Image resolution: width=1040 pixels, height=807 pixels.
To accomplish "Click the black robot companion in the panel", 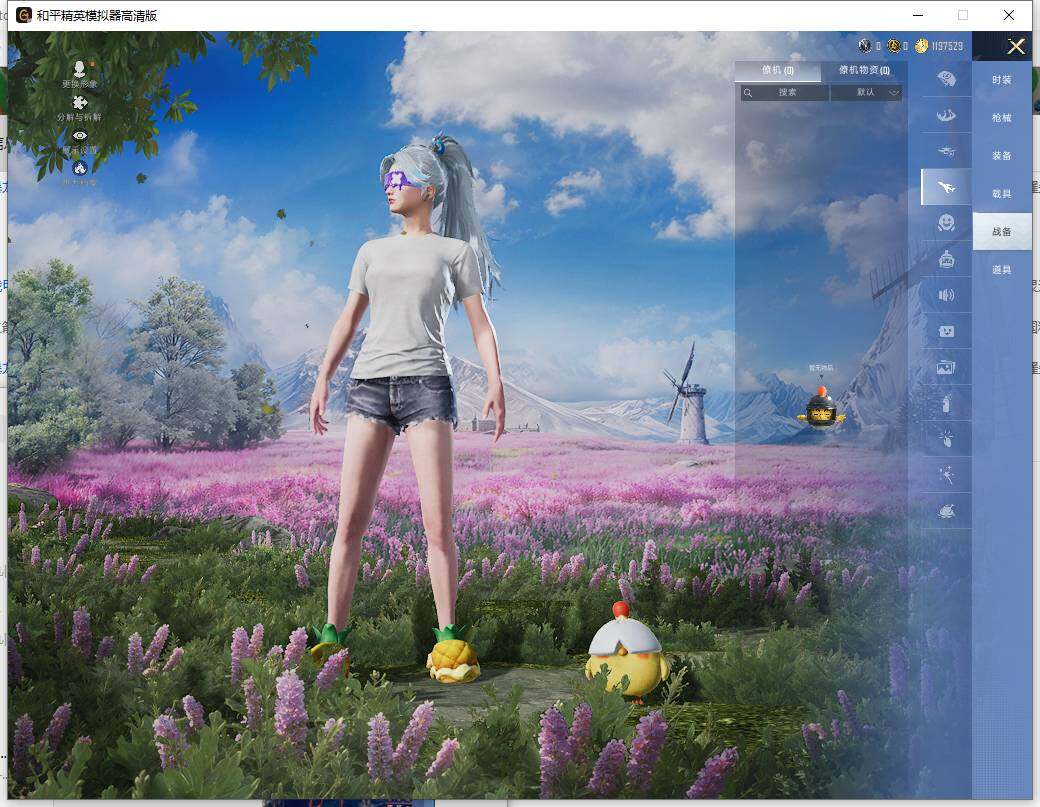I will coord(821,408).
